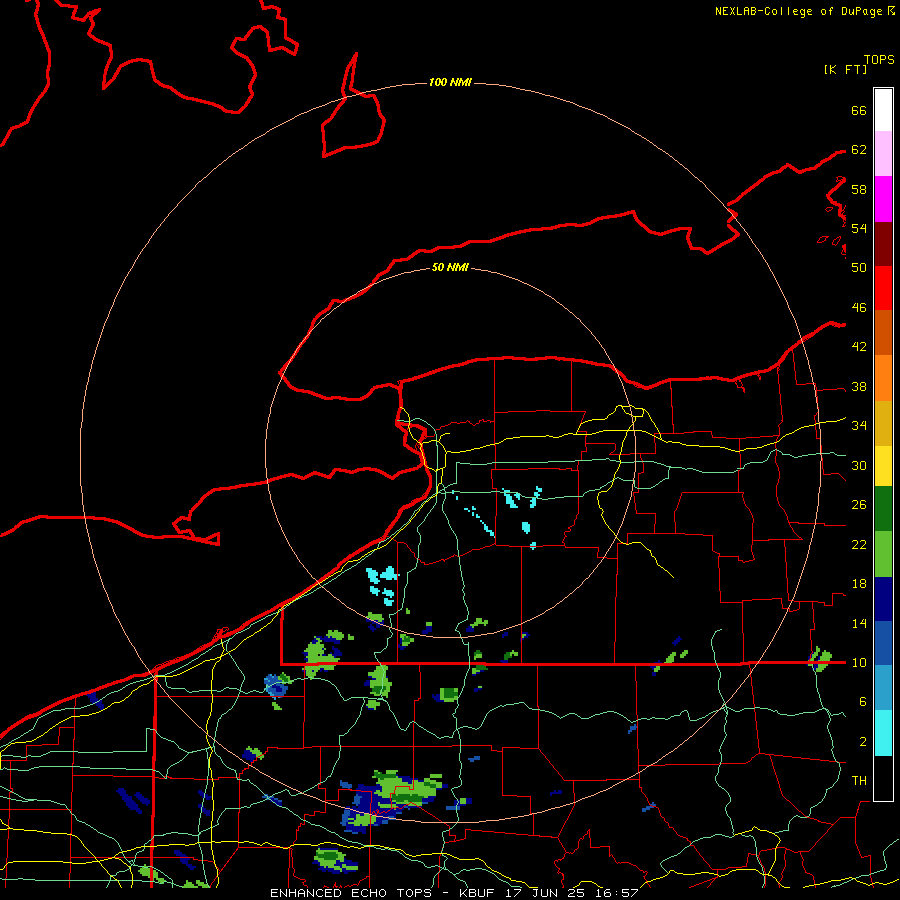
Task: Click the dark green legend swatch
Action: click(x=883, y=509)
